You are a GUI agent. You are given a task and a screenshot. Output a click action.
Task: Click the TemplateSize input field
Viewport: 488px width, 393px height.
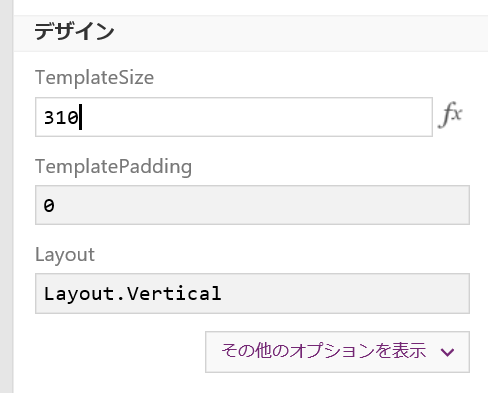click(x=234, y=117)
